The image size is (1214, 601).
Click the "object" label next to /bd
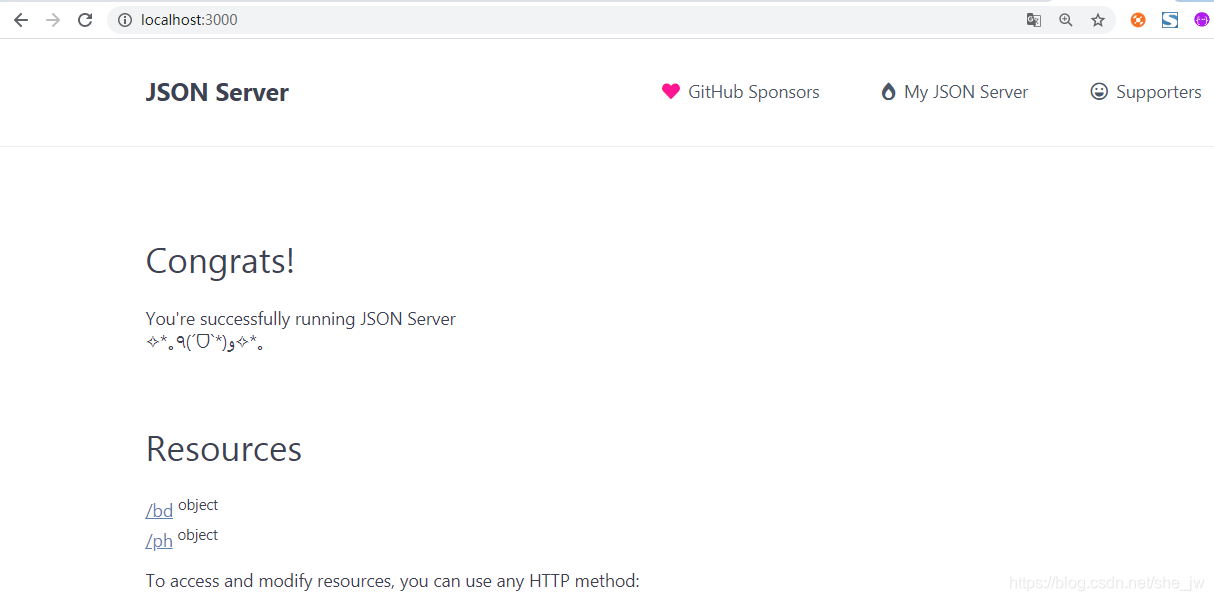tap(198, 505)
